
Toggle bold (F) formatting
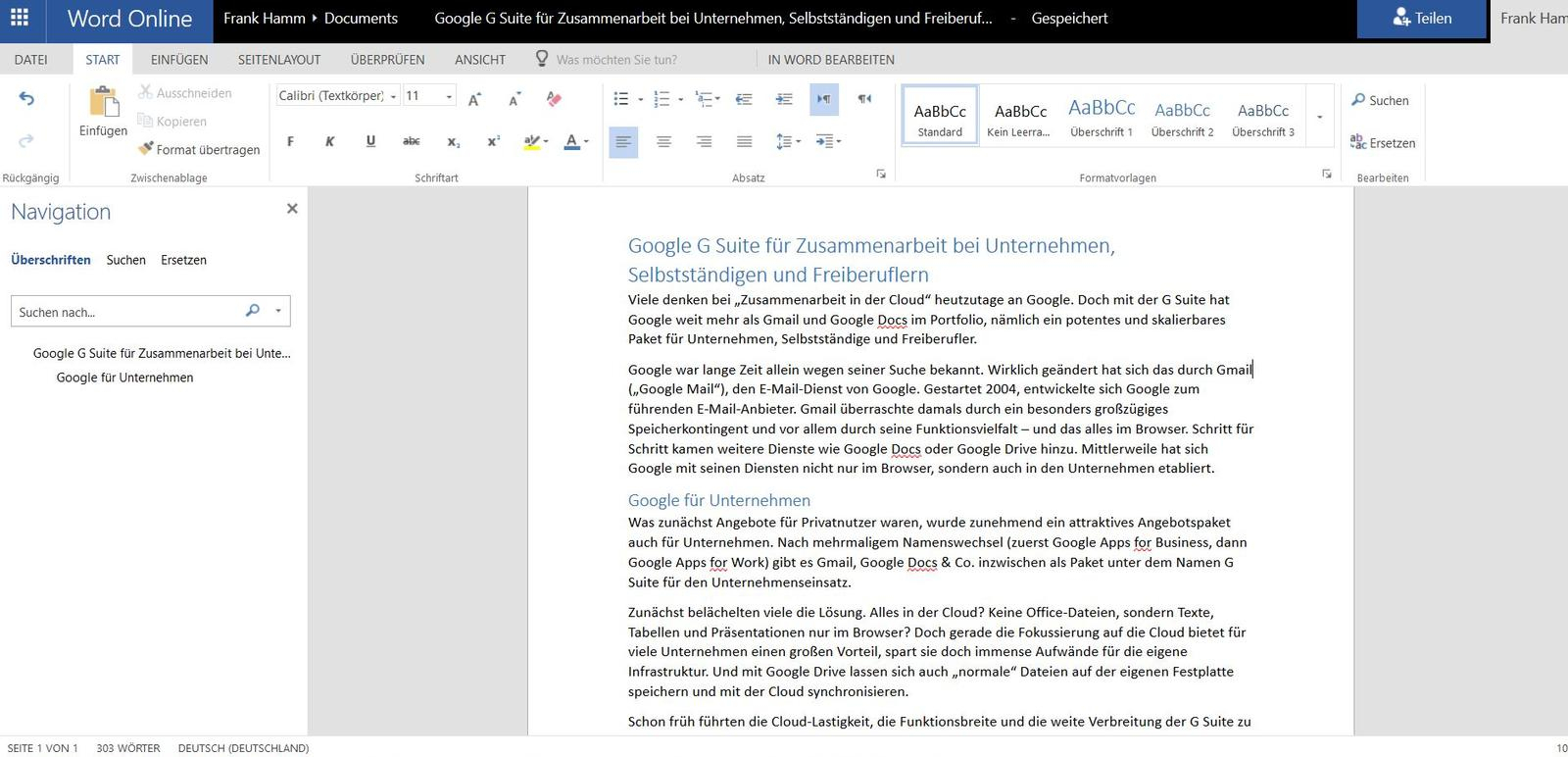point(290,142)
